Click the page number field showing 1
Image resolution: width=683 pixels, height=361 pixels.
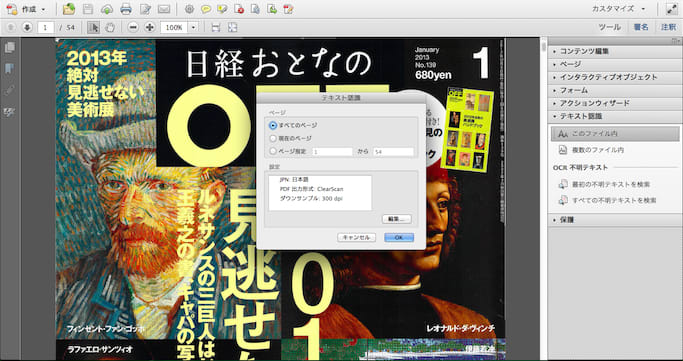point(46,27)
